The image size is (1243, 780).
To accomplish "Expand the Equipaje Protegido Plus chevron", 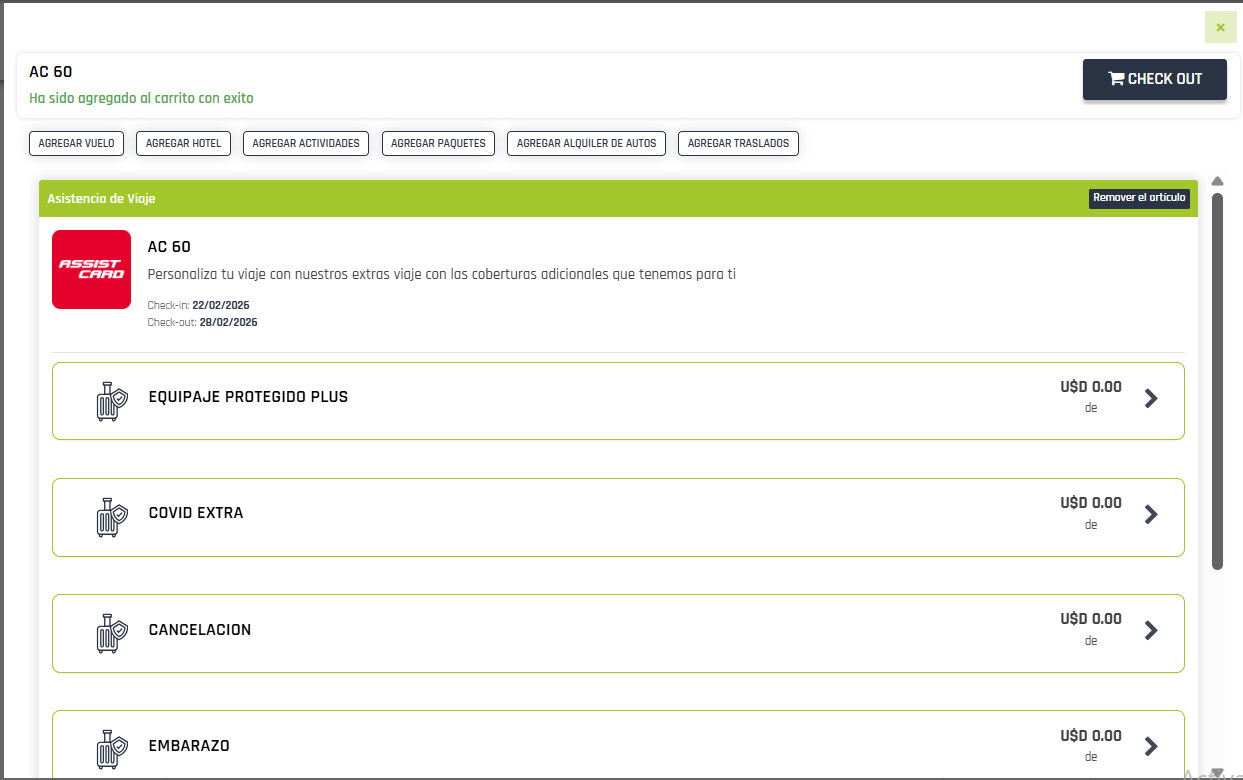I will (x=1151, y=398).
